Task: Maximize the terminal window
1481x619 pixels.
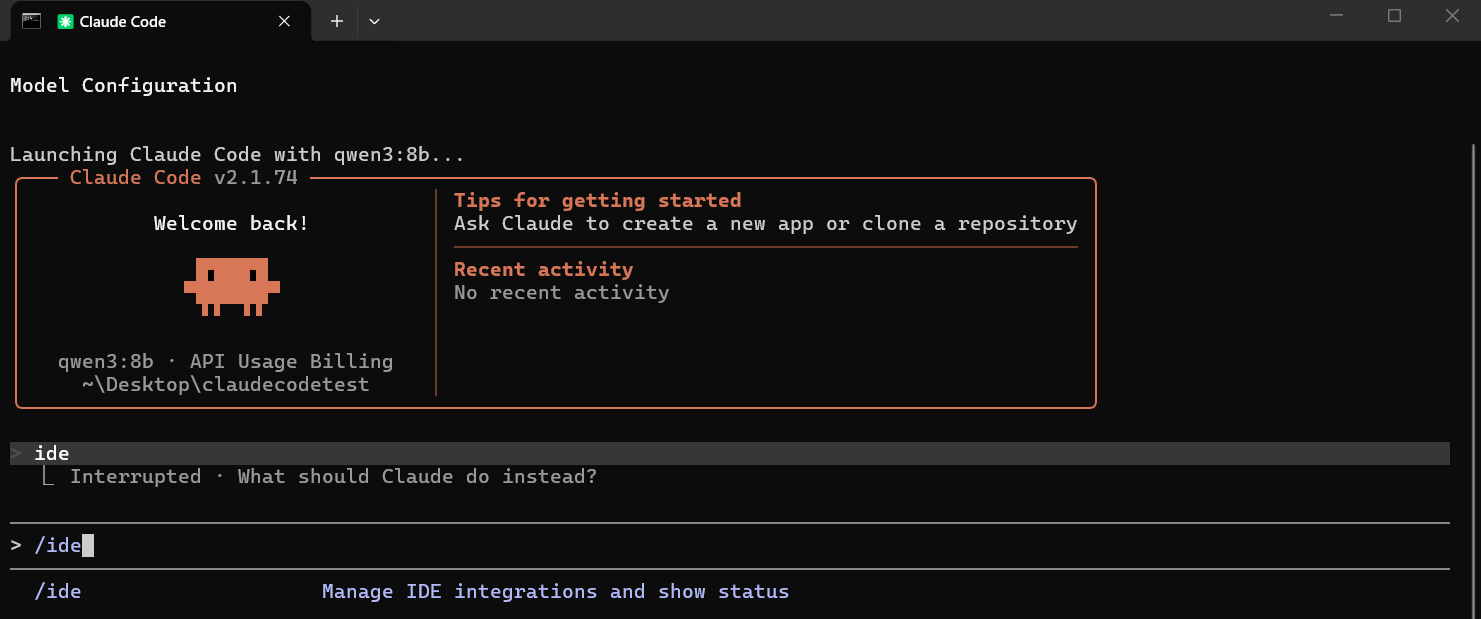Action: coord(1394,16)
